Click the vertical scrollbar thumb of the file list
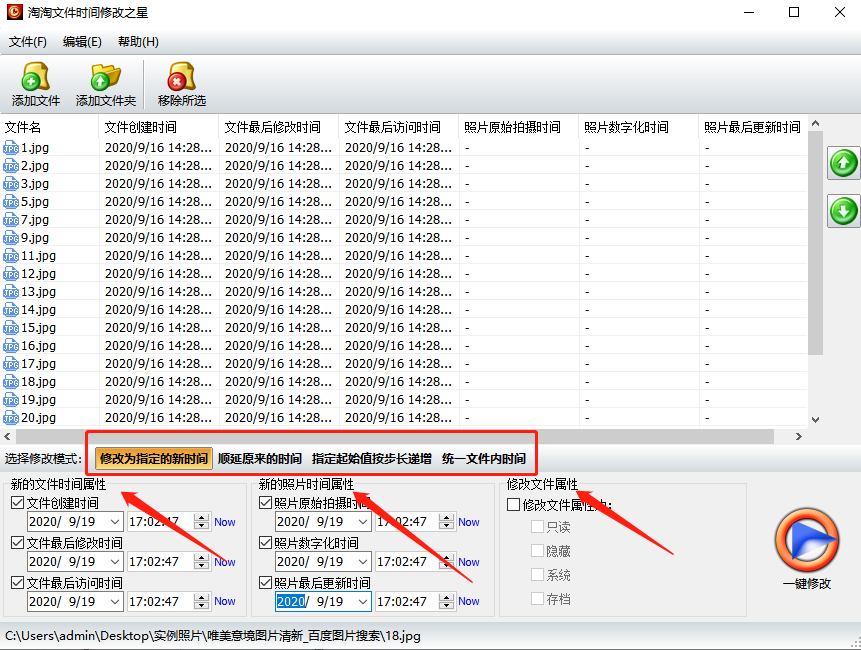The image size is (861, 650). (815, 243)
